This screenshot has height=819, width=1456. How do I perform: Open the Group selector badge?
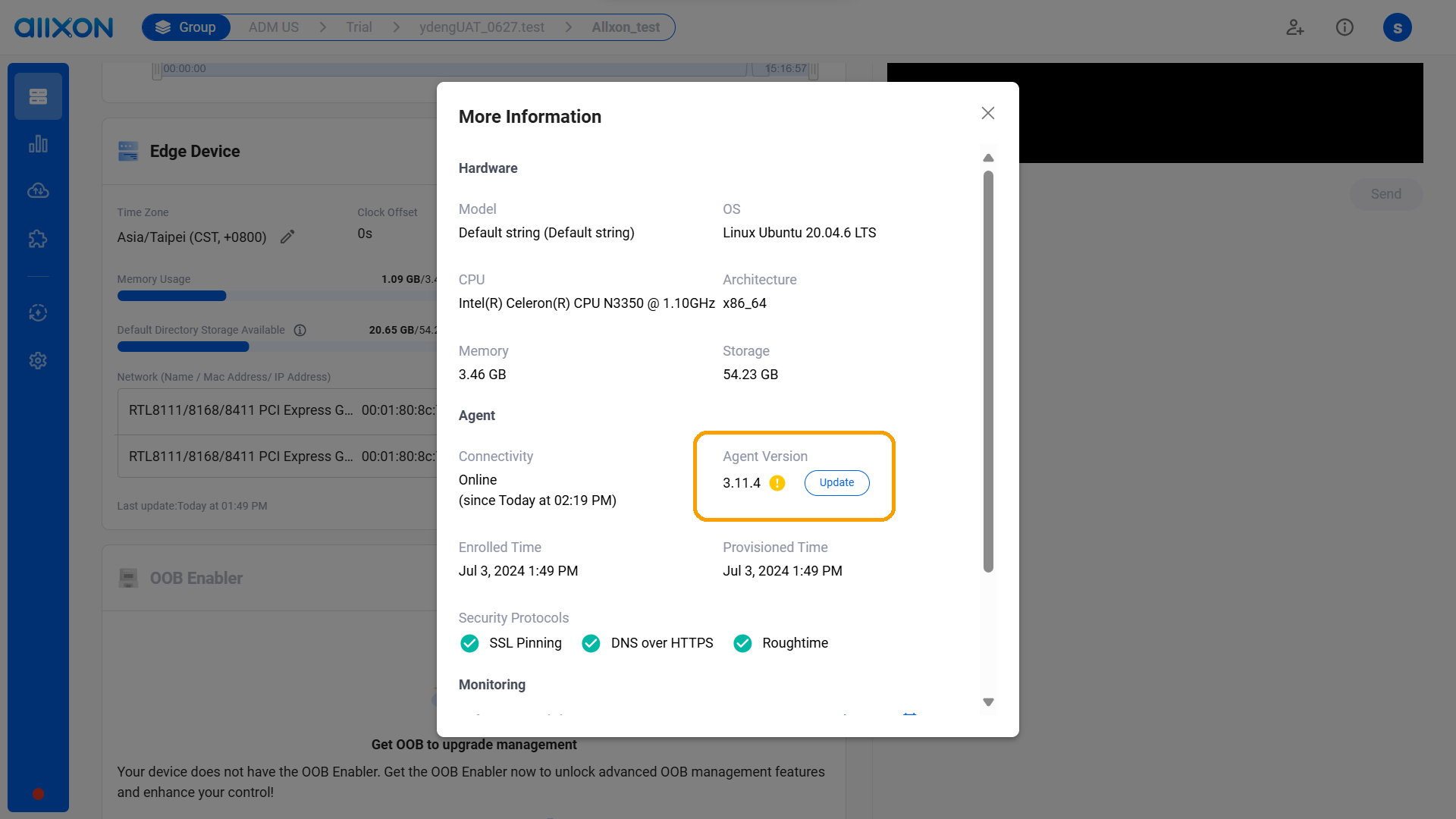[186, 27]
